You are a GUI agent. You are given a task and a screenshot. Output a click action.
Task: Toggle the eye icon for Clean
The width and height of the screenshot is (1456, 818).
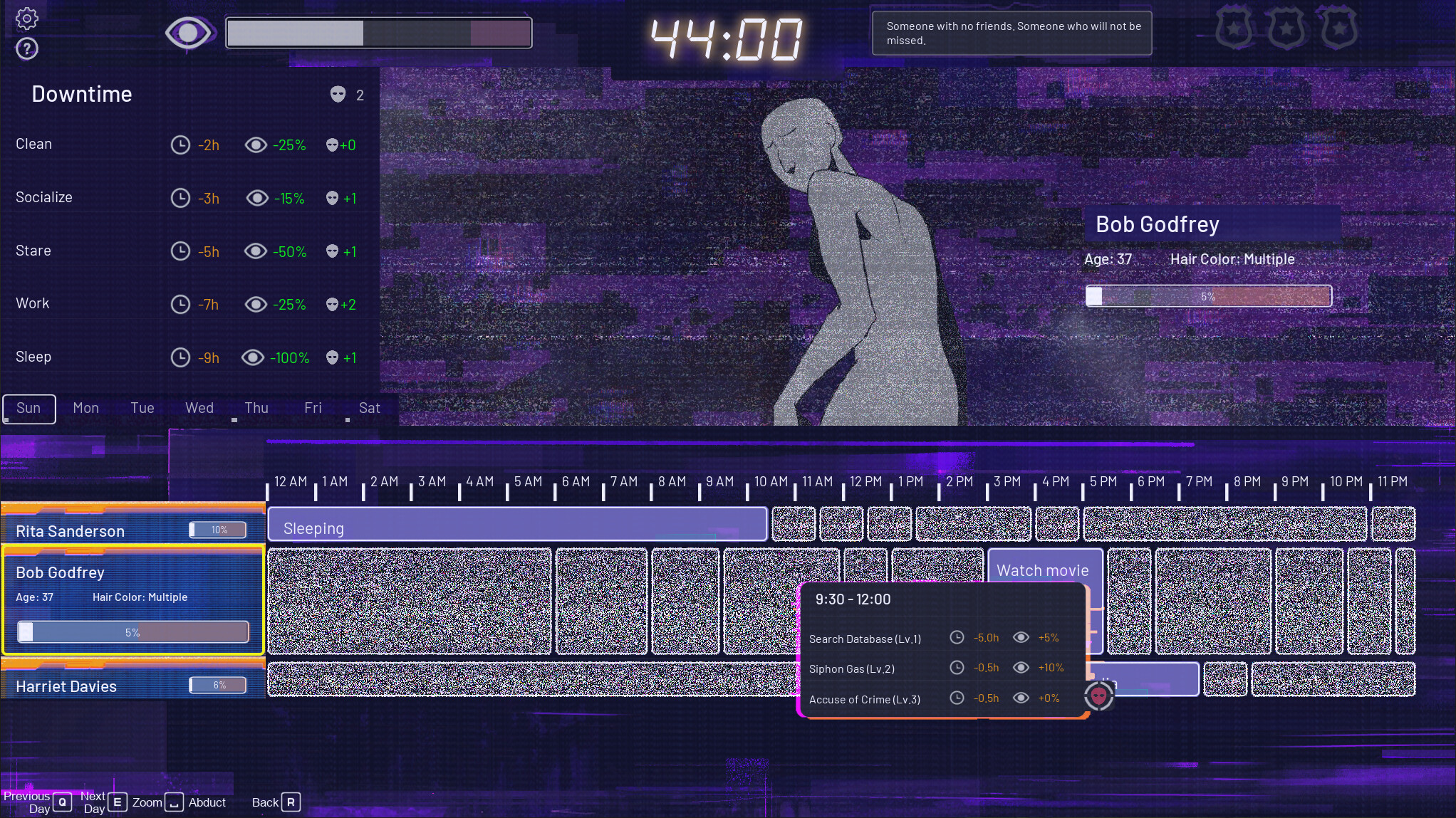[x=255, y=145]
